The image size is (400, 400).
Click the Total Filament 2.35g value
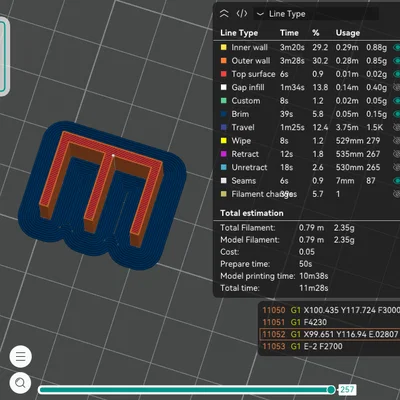coord(344,228)
